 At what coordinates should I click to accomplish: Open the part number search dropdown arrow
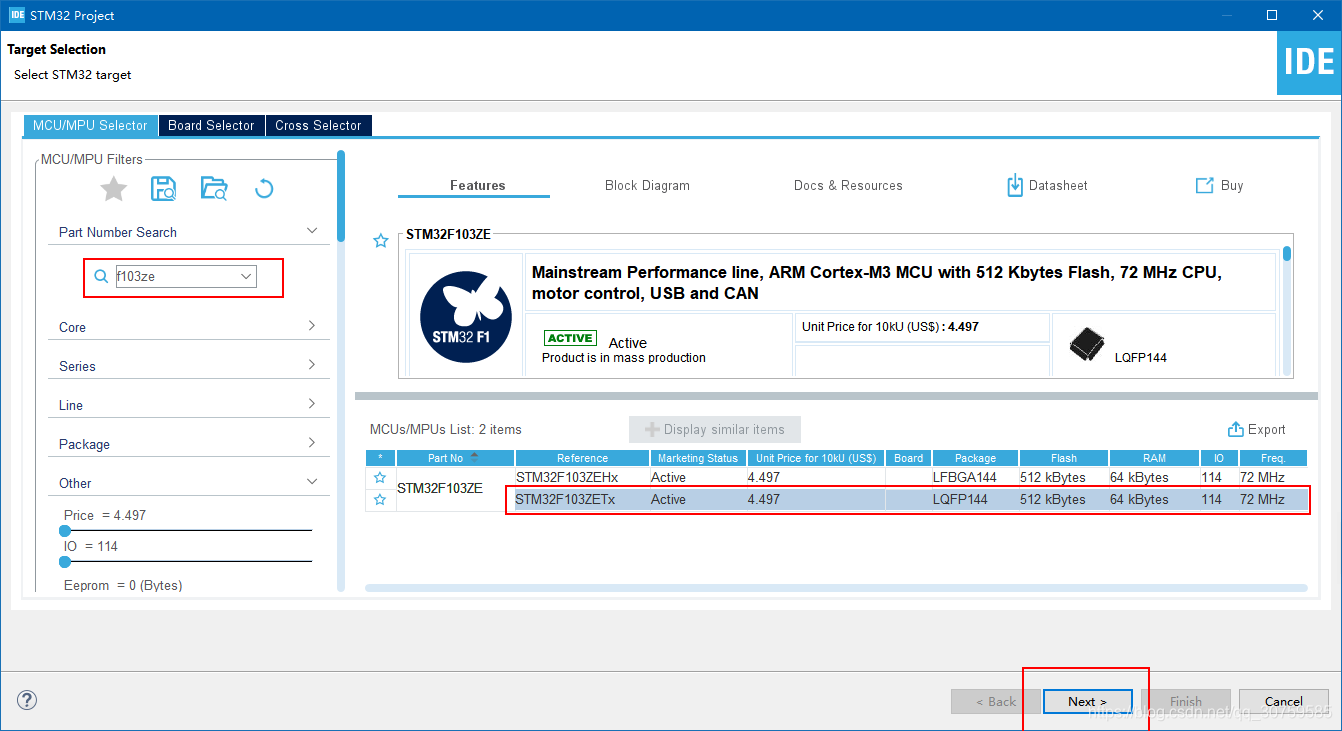coord(246,277)
